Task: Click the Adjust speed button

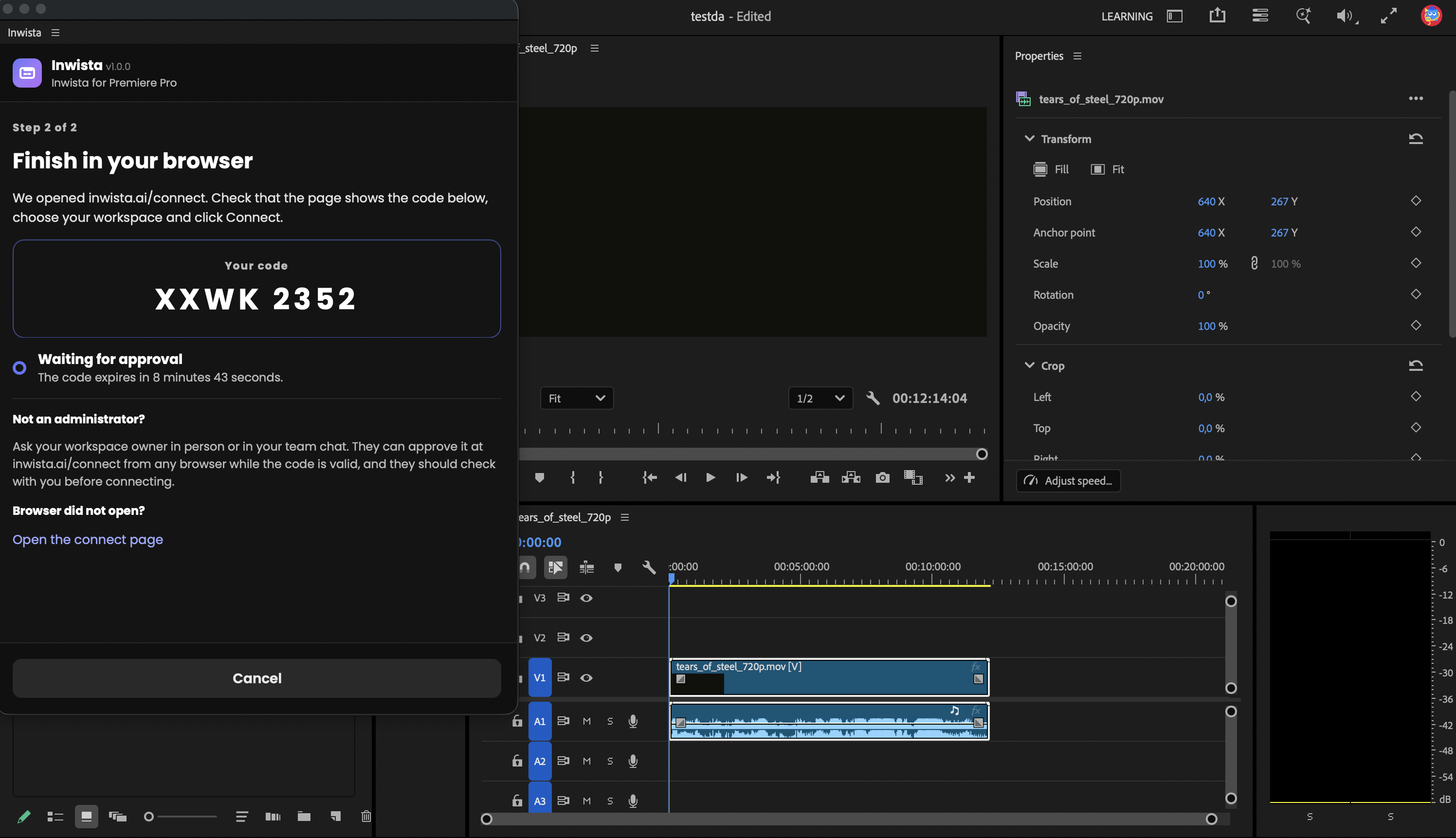Action: click(1068, 481)
